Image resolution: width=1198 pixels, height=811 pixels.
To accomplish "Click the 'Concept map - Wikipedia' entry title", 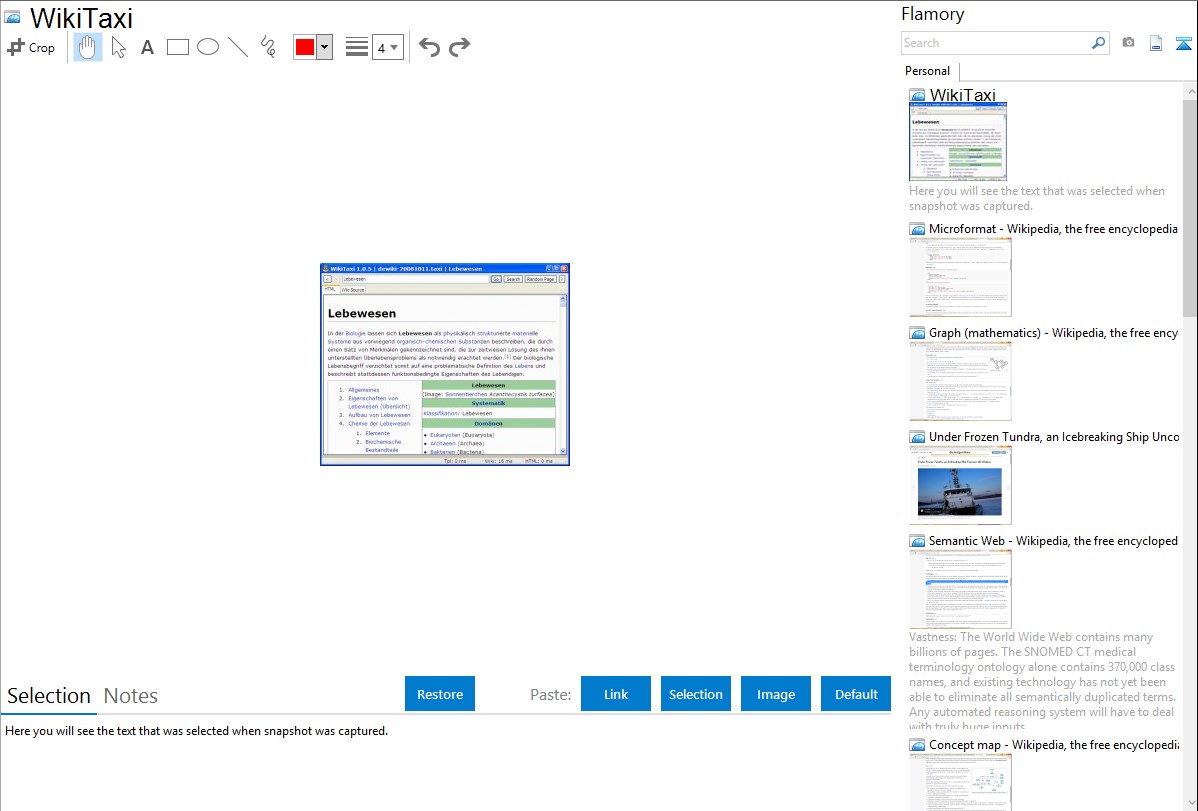I will pyautogui.click(x=1053, y=744).
